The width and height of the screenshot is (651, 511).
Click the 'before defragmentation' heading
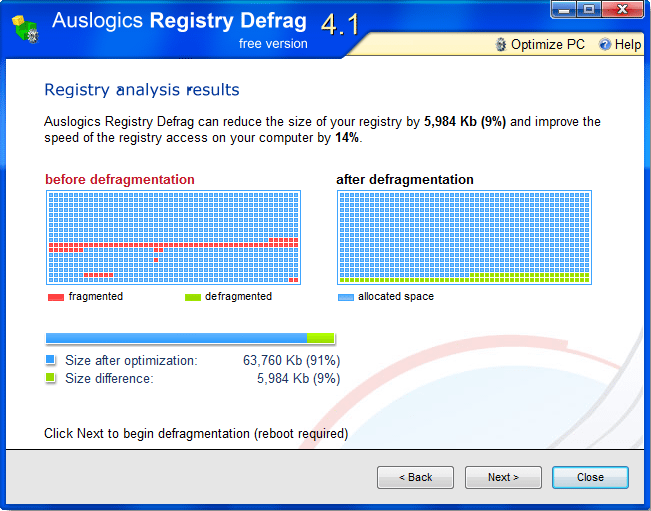click(120, 179)
